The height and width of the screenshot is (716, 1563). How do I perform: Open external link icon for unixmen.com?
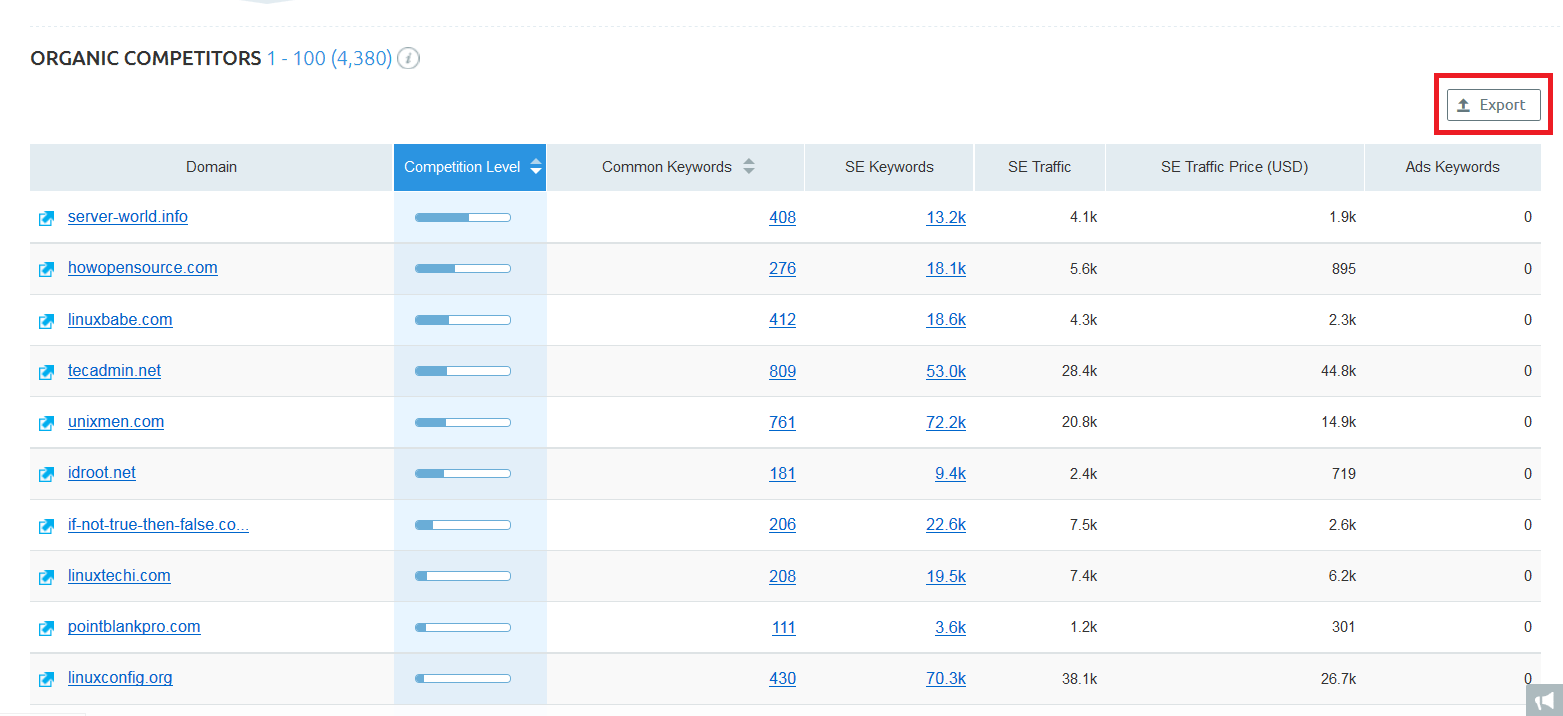click(46, 423)
